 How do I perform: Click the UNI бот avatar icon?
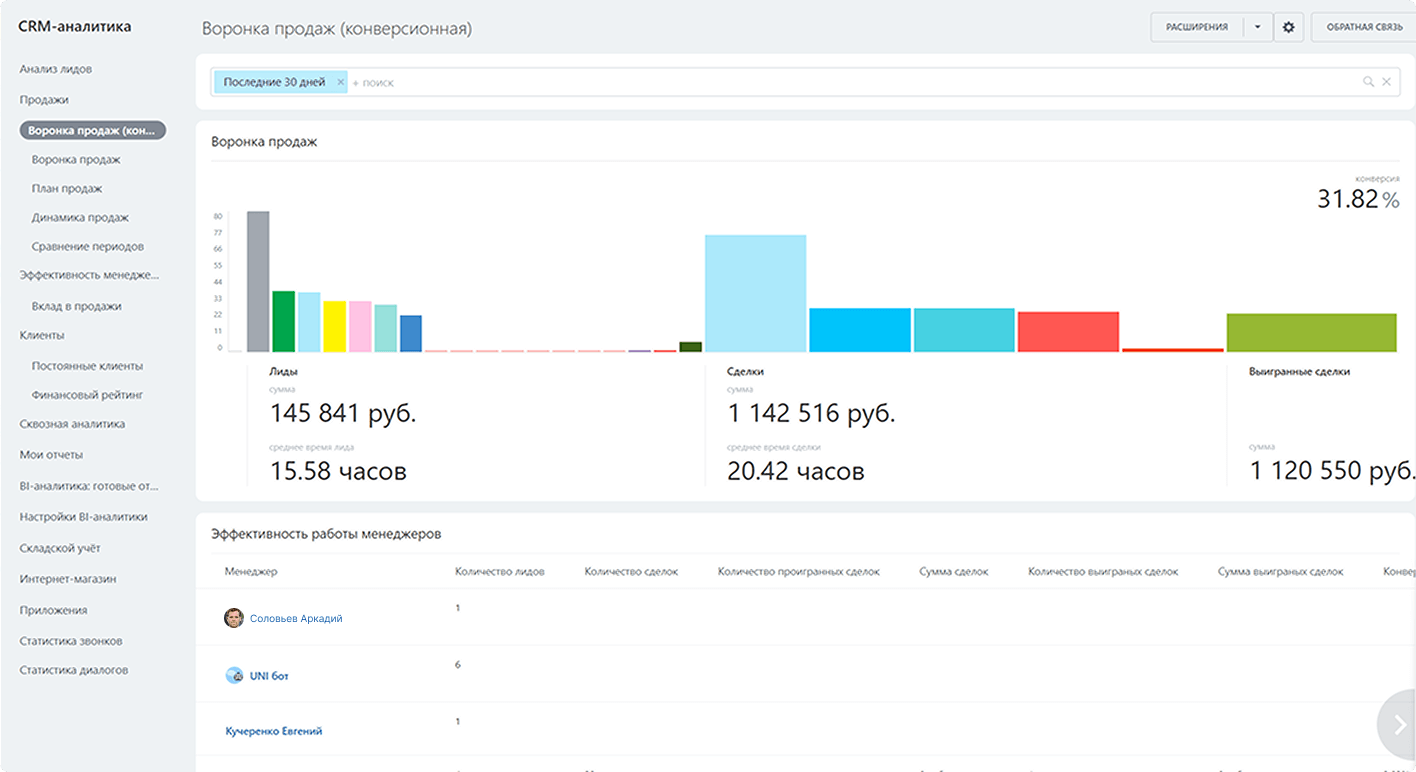[234, 676]
